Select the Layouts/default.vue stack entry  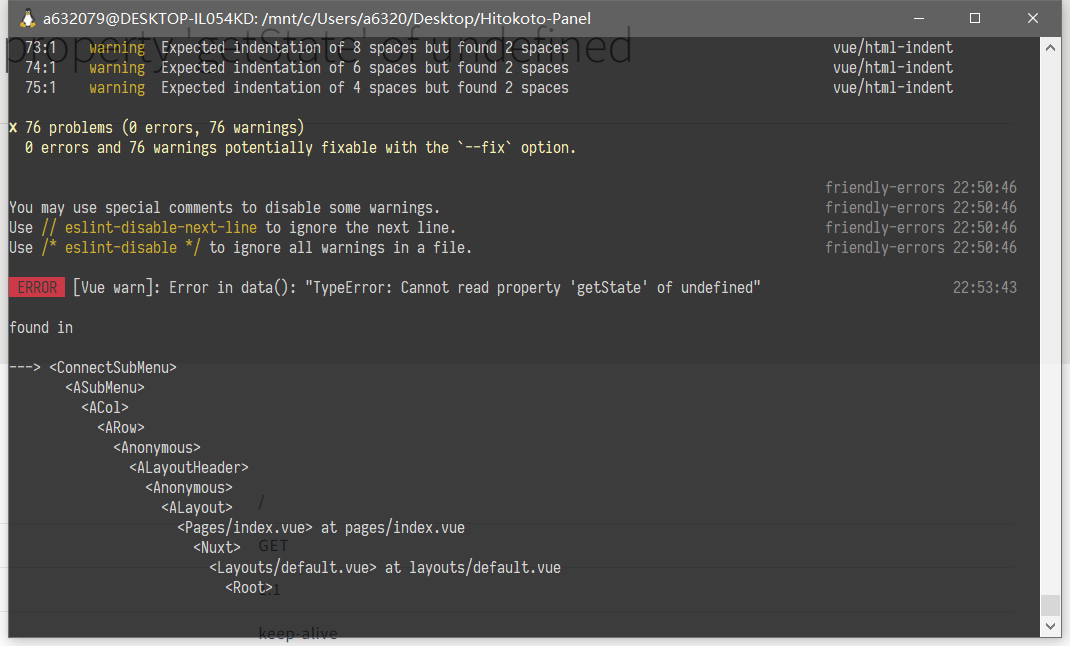pos(290,567)
